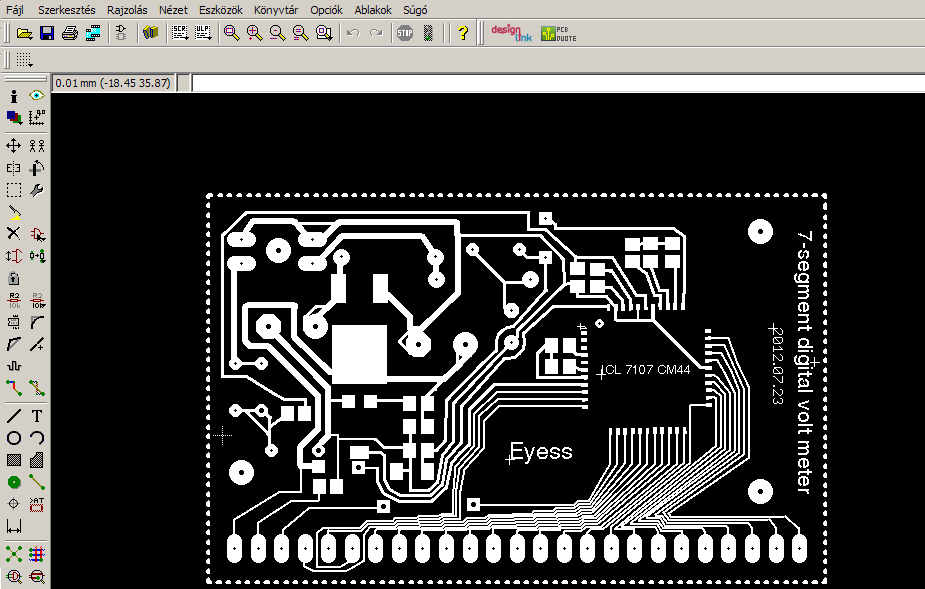Select the Group selection tool
This screenshot has height=589, width=925.
point(14,190)
